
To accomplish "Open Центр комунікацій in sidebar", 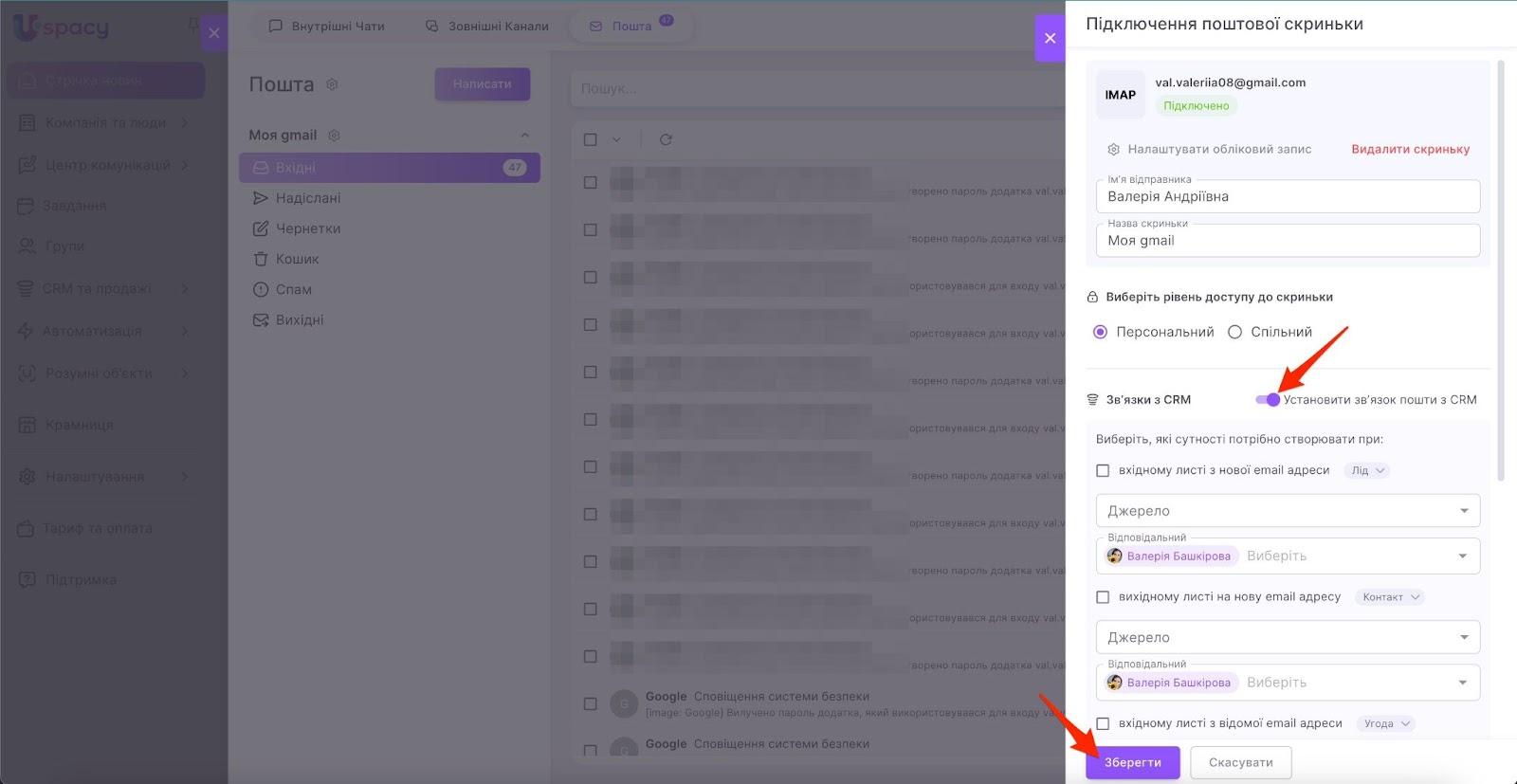I will coord(105,165).
